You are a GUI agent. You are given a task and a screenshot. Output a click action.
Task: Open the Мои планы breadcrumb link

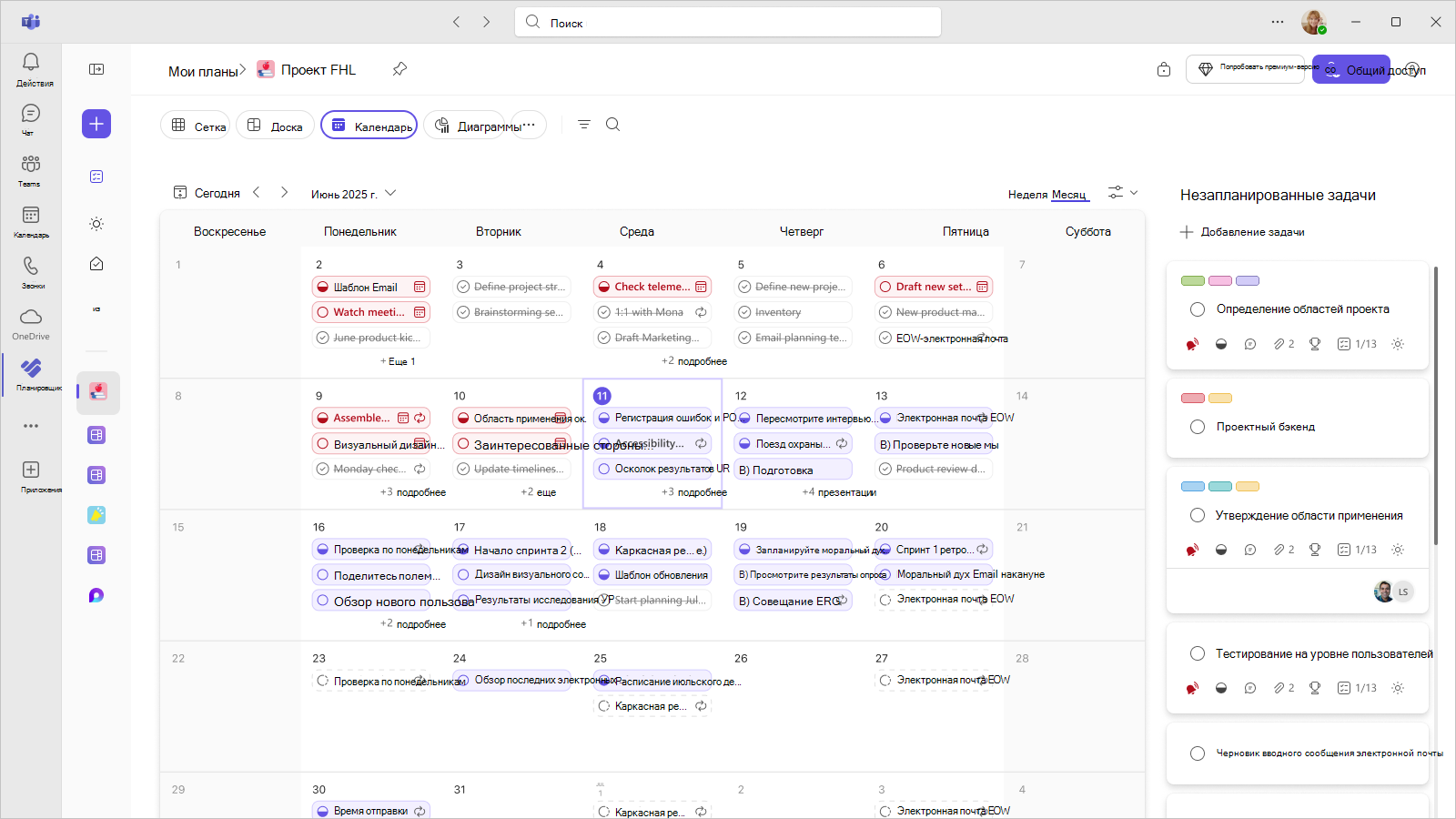click(x=203, y=71)
